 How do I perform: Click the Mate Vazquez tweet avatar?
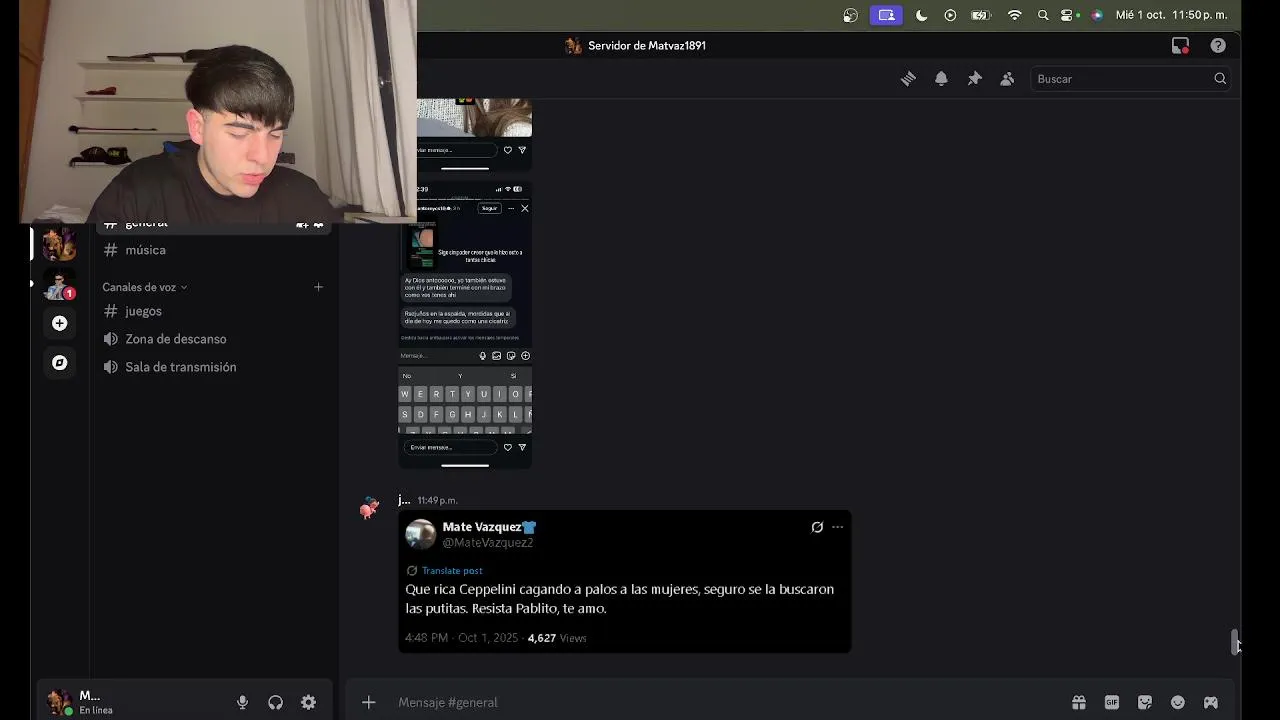point(421,534)
